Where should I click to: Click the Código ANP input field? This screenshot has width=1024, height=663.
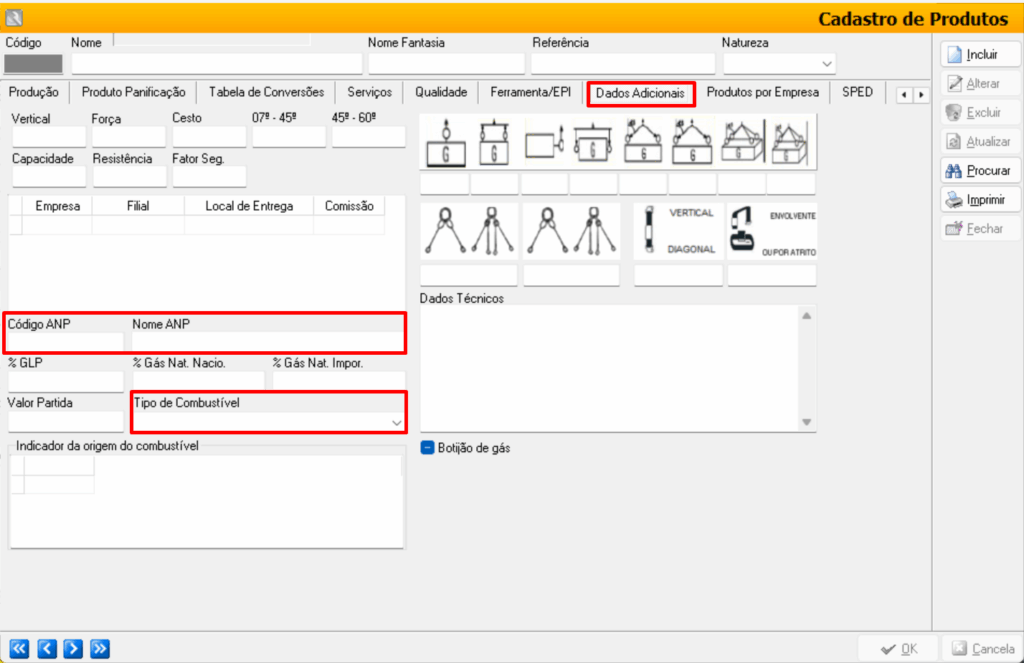tap(66, 342)
